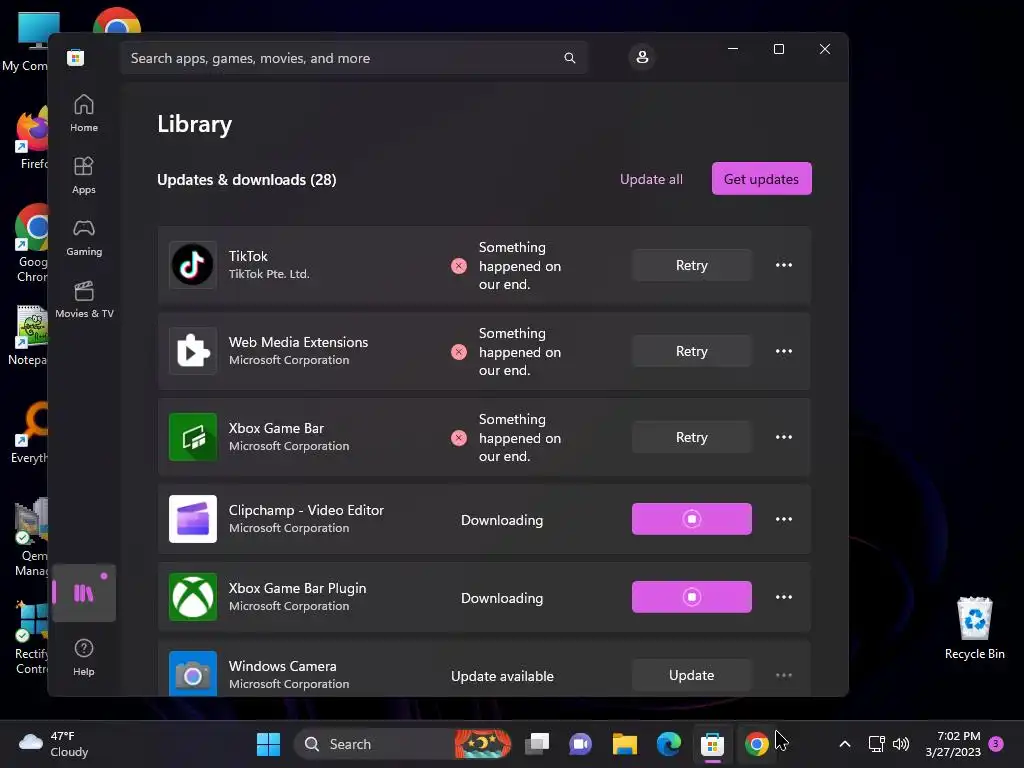
Task: Retry the Xbox Game Bar update
Action: (x=692, y=437)
